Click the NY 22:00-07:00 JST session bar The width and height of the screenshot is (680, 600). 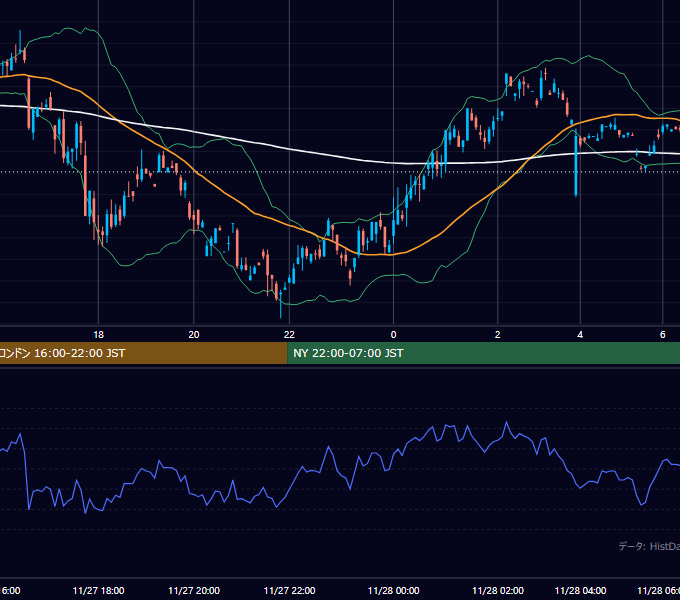[484, 353]
